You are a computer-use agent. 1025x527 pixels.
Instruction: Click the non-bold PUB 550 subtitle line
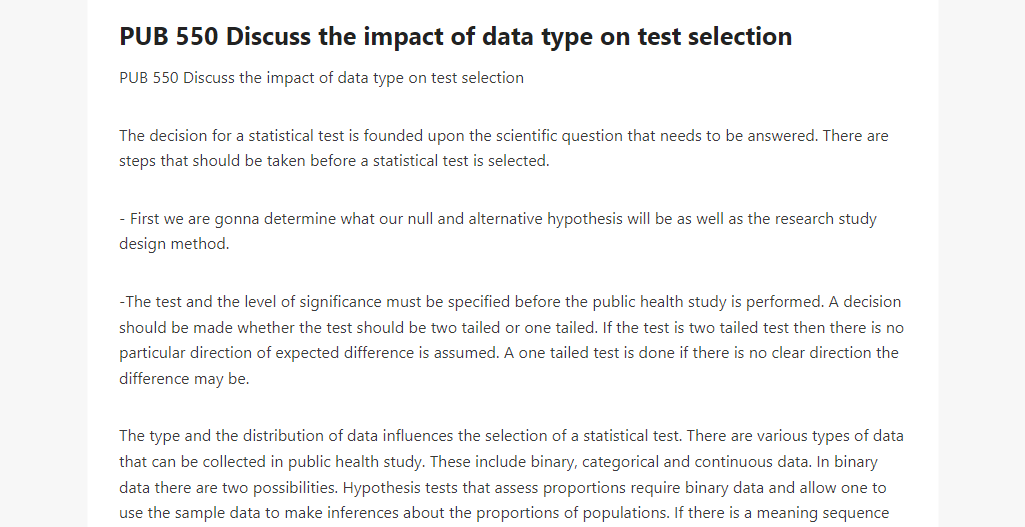click(x=321, y=78)
